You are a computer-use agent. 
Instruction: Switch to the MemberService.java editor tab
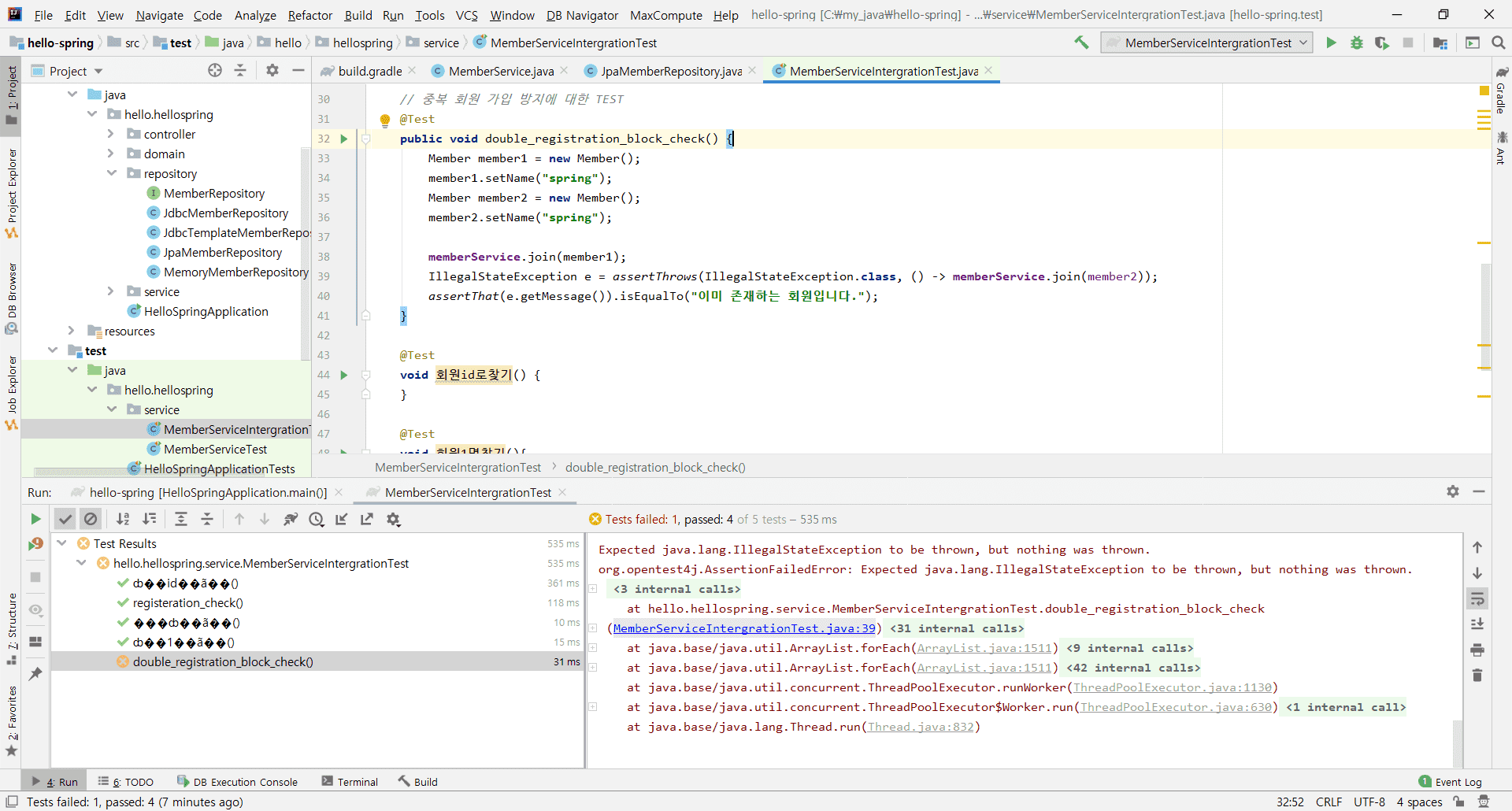point(501,71)
